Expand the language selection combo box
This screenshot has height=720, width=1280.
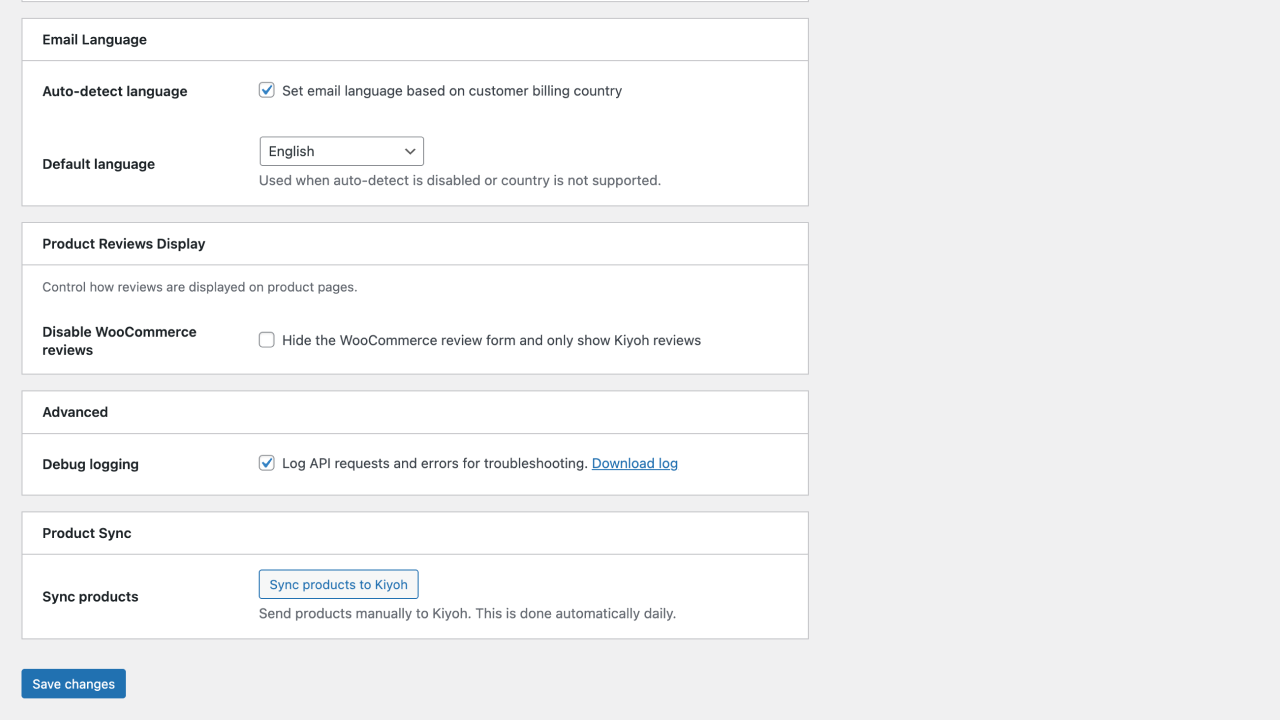pyautogui.click(x=341, y=151)
